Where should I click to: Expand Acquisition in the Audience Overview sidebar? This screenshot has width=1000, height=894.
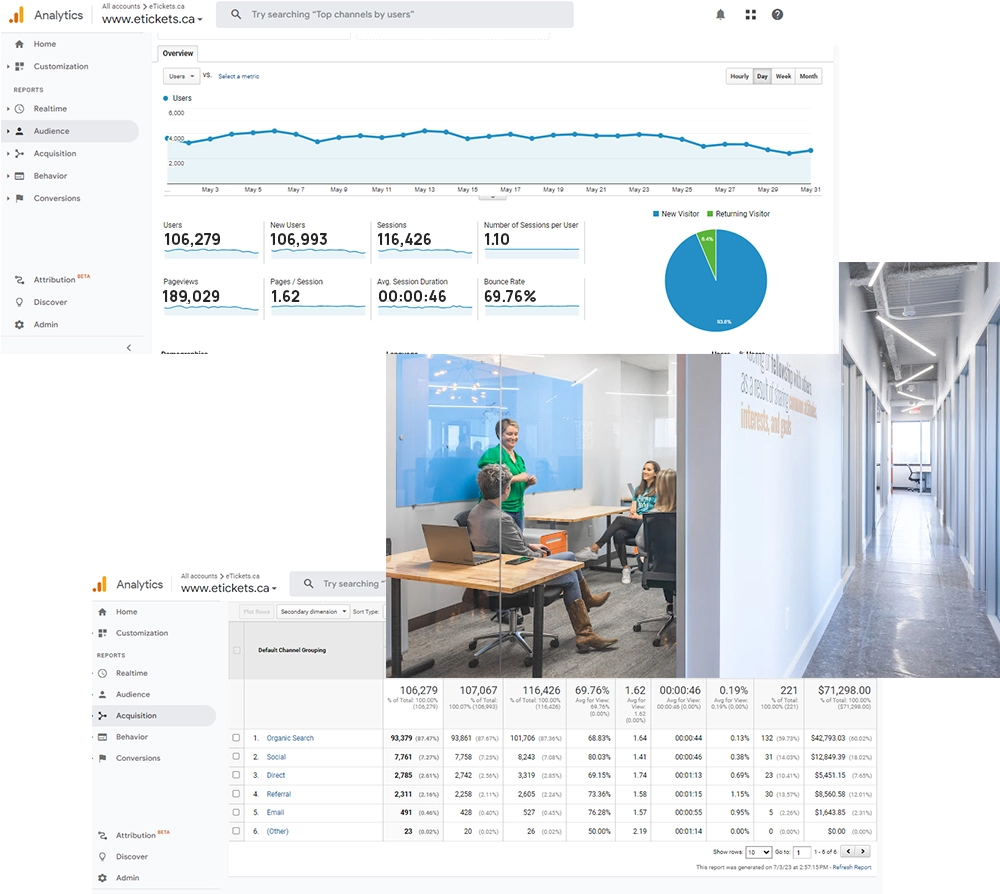point(8,154)
